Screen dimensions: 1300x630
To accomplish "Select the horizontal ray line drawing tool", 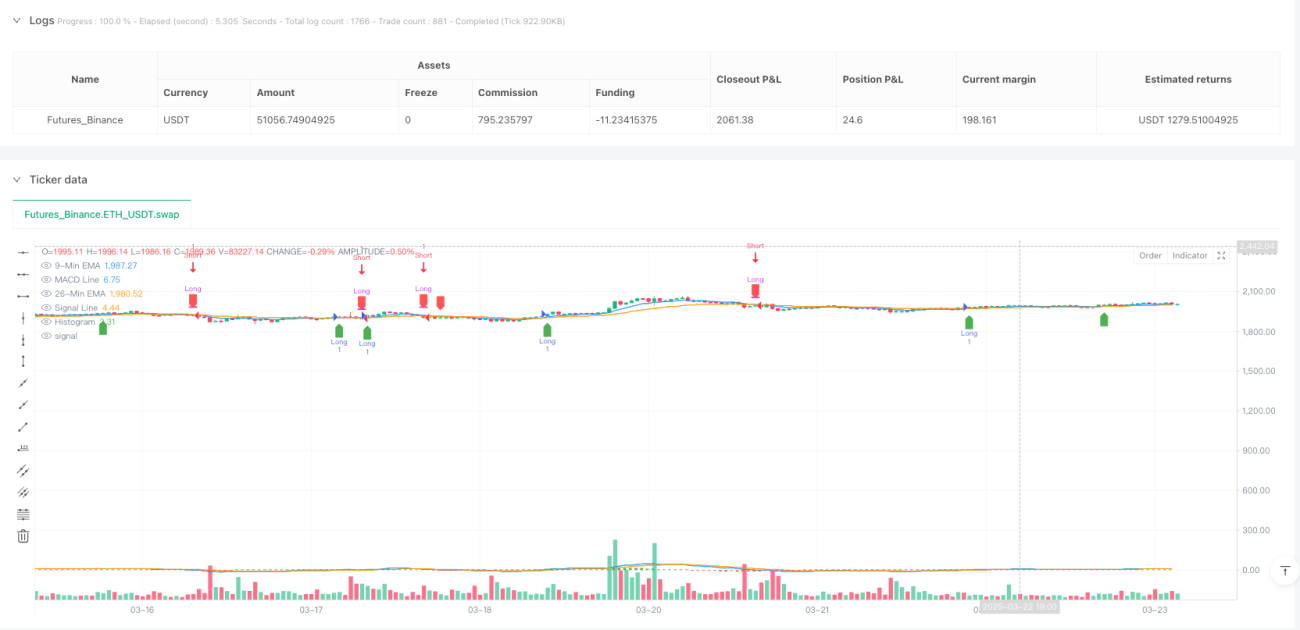I will tap(23, 274).
